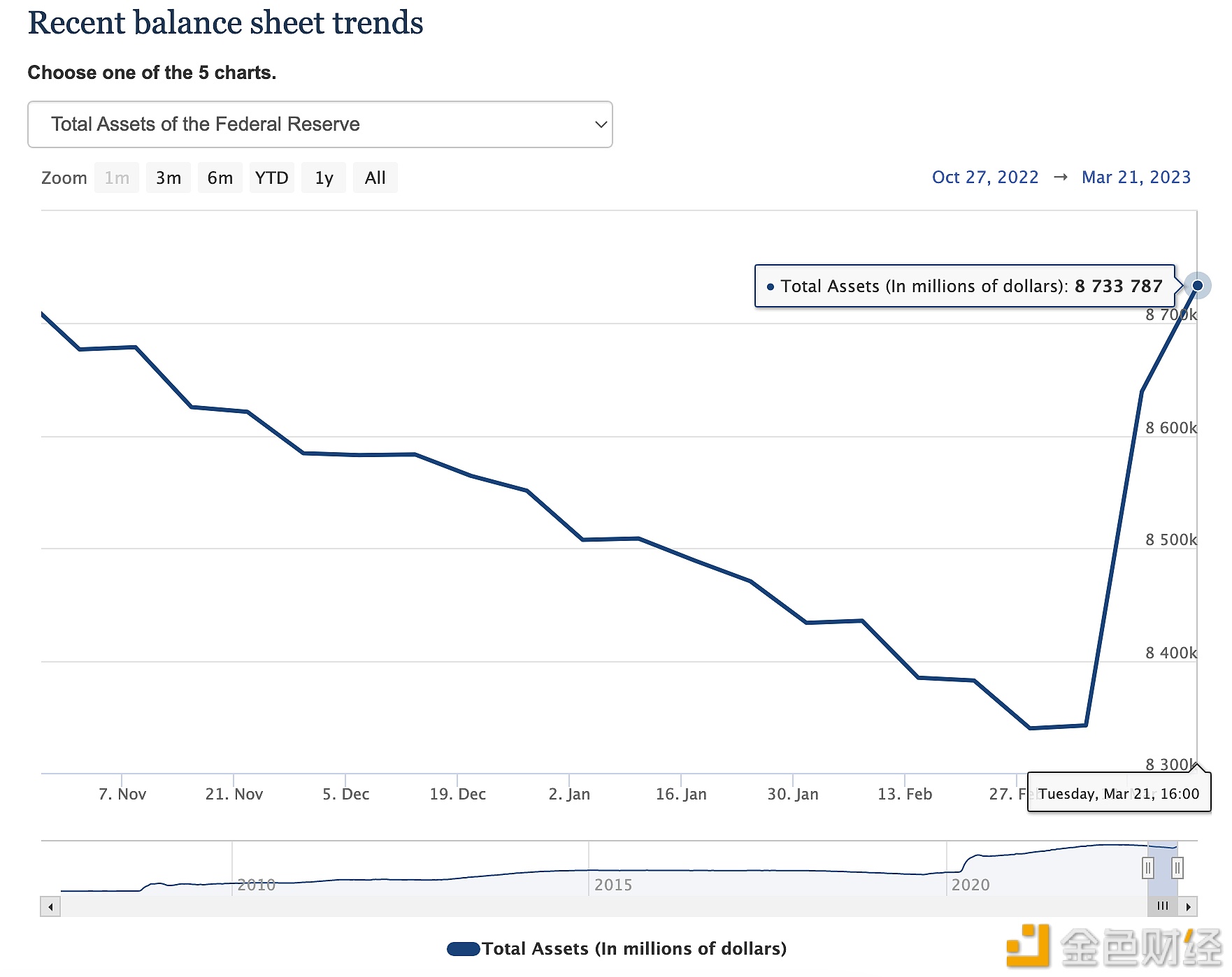Click the orange watermark logo in the corner

(1028, 946)
